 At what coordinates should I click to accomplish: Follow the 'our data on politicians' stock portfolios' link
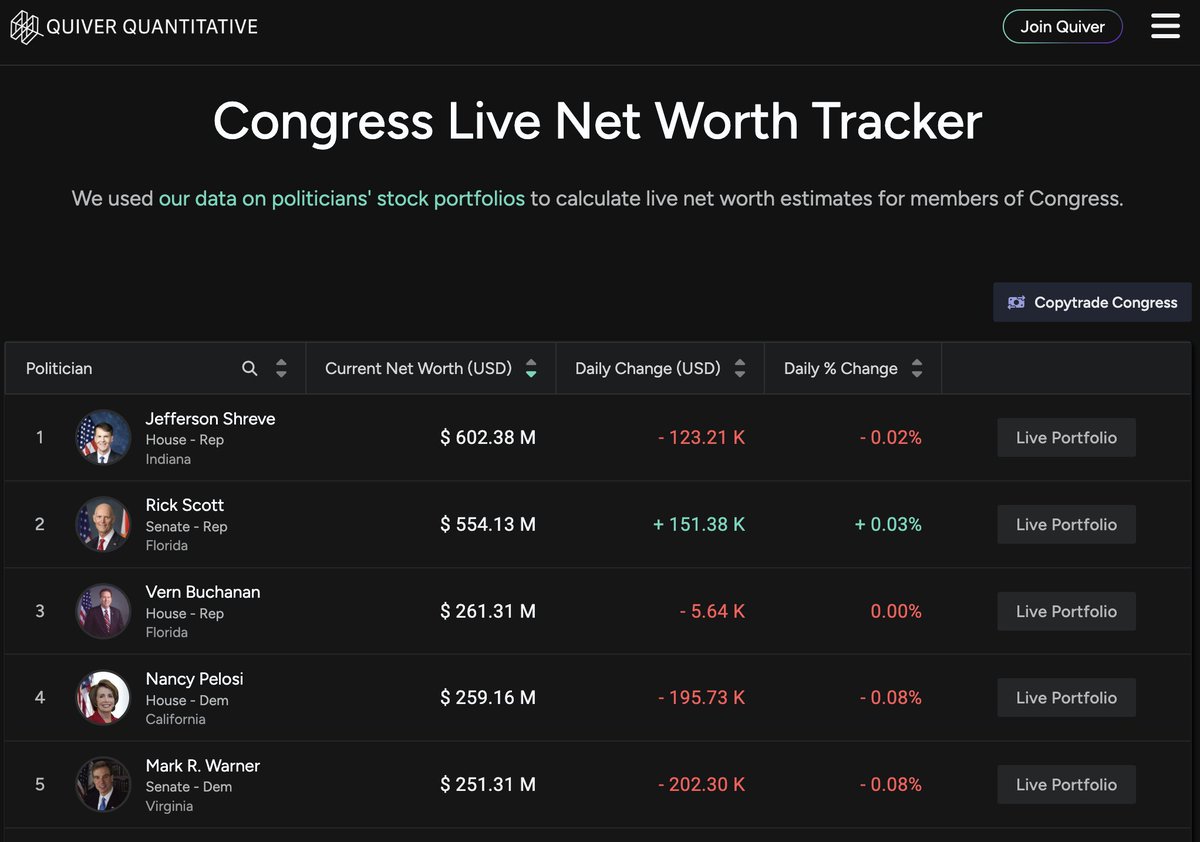pyautogui.click(x=342, y=198)
